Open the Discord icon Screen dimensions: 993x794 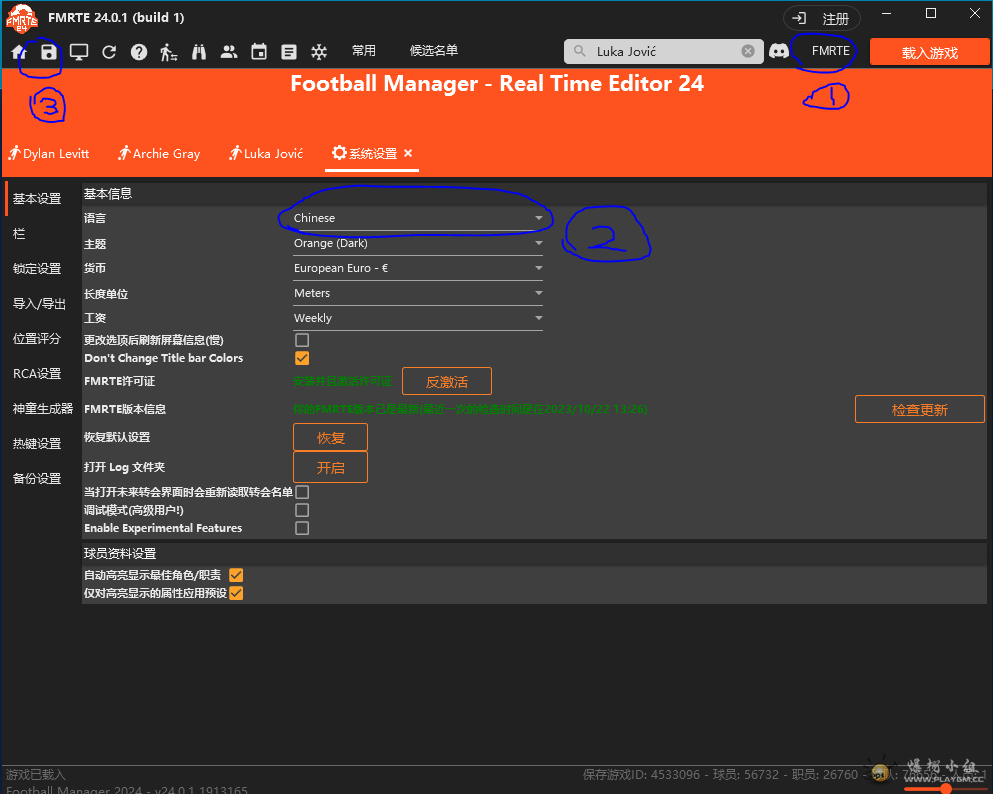(779, 51)
